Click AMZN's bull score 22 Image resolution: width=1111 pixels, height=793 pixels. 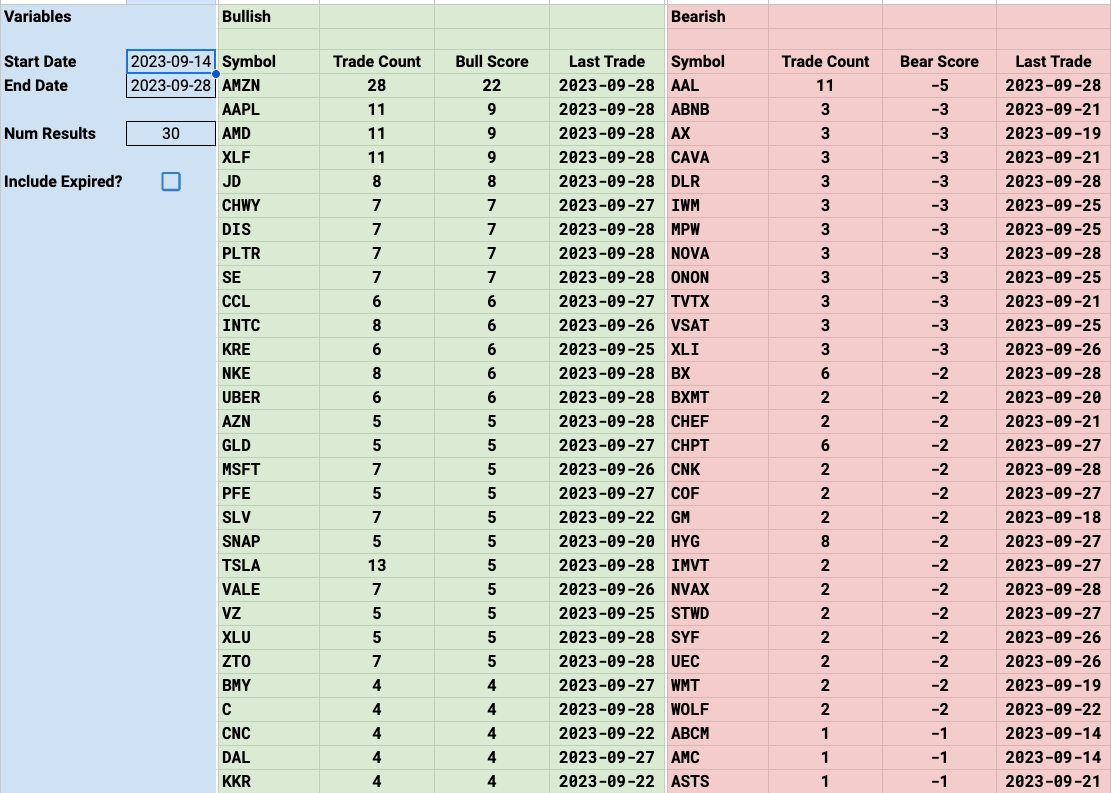pyautogui.click(x=492, y=86)
